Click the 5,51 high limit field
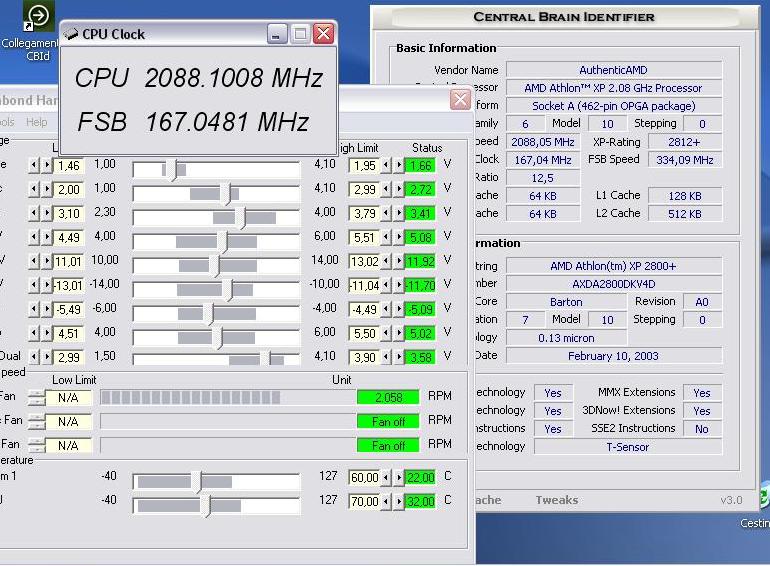This screenshot has height=566, width=770. pos(364,238)
